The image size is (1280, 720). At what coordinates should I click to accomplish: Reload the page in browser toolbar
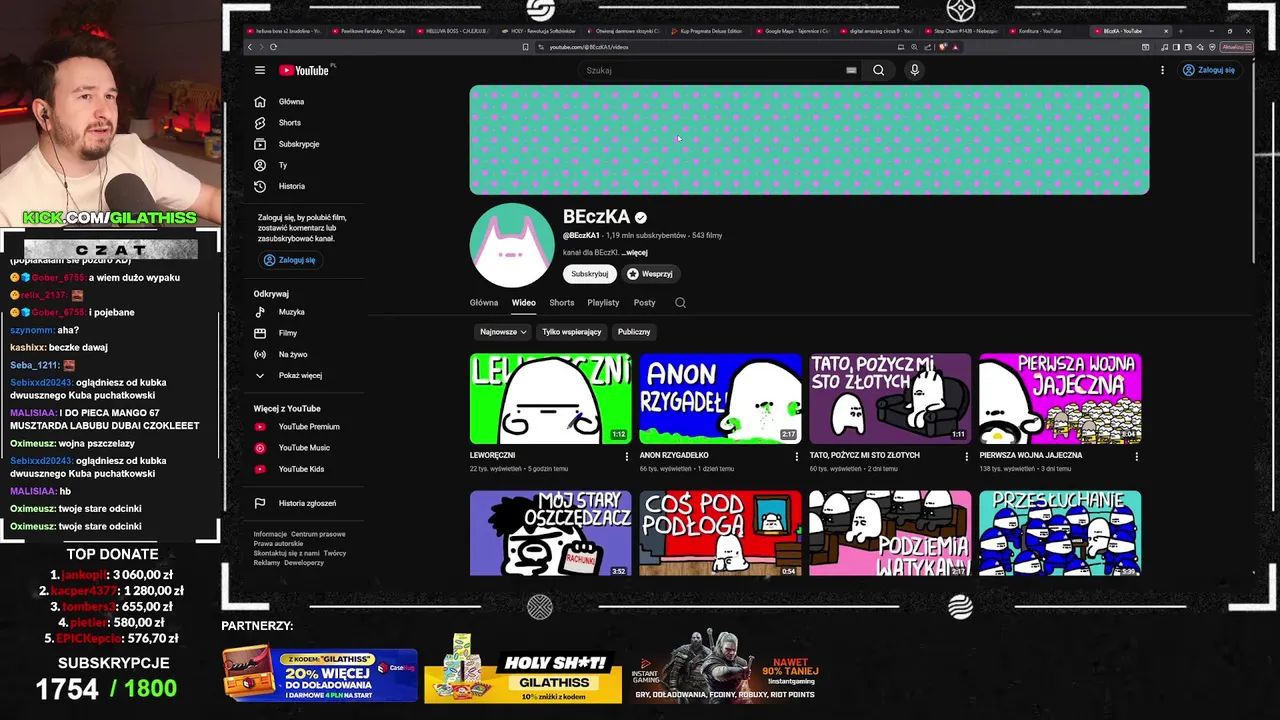273,47
